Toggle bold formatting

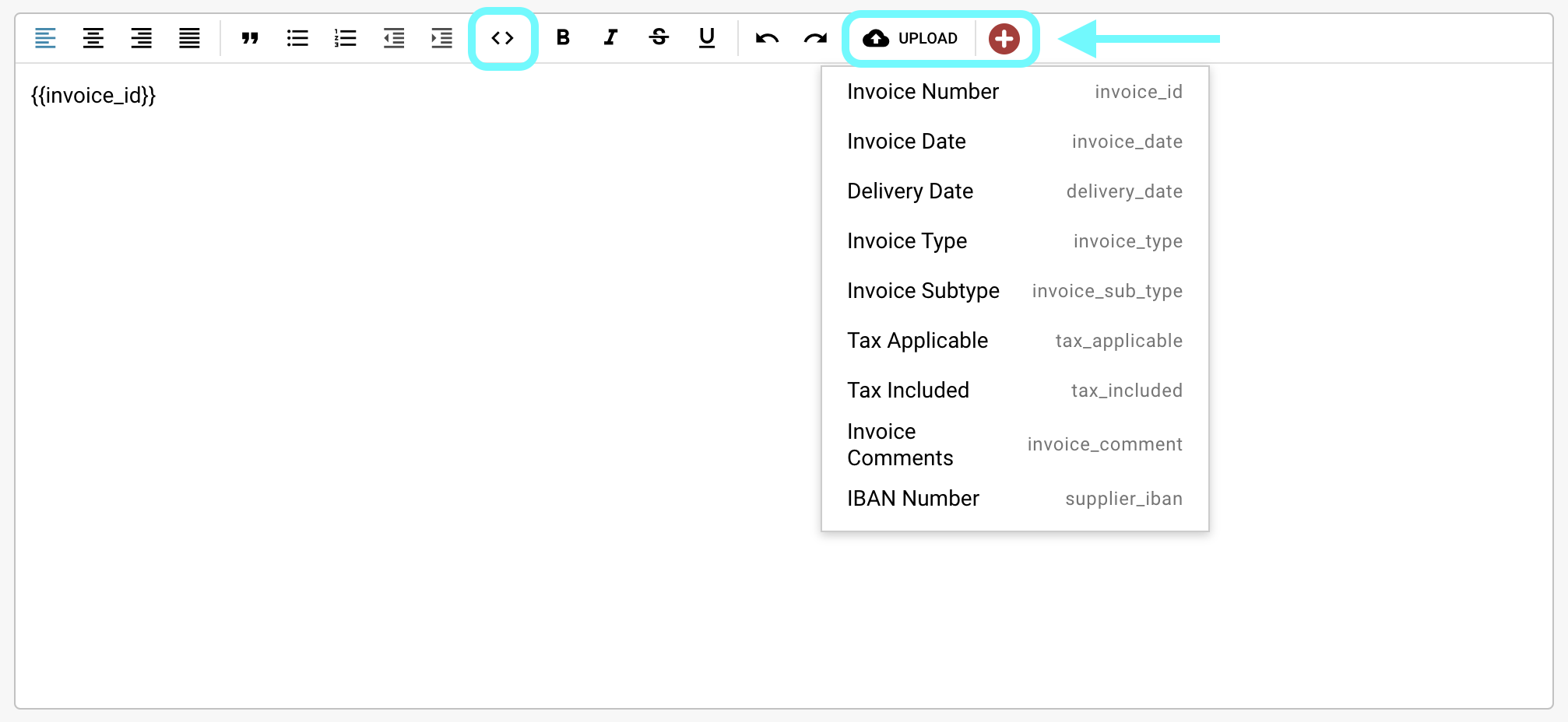coord(563,38)
